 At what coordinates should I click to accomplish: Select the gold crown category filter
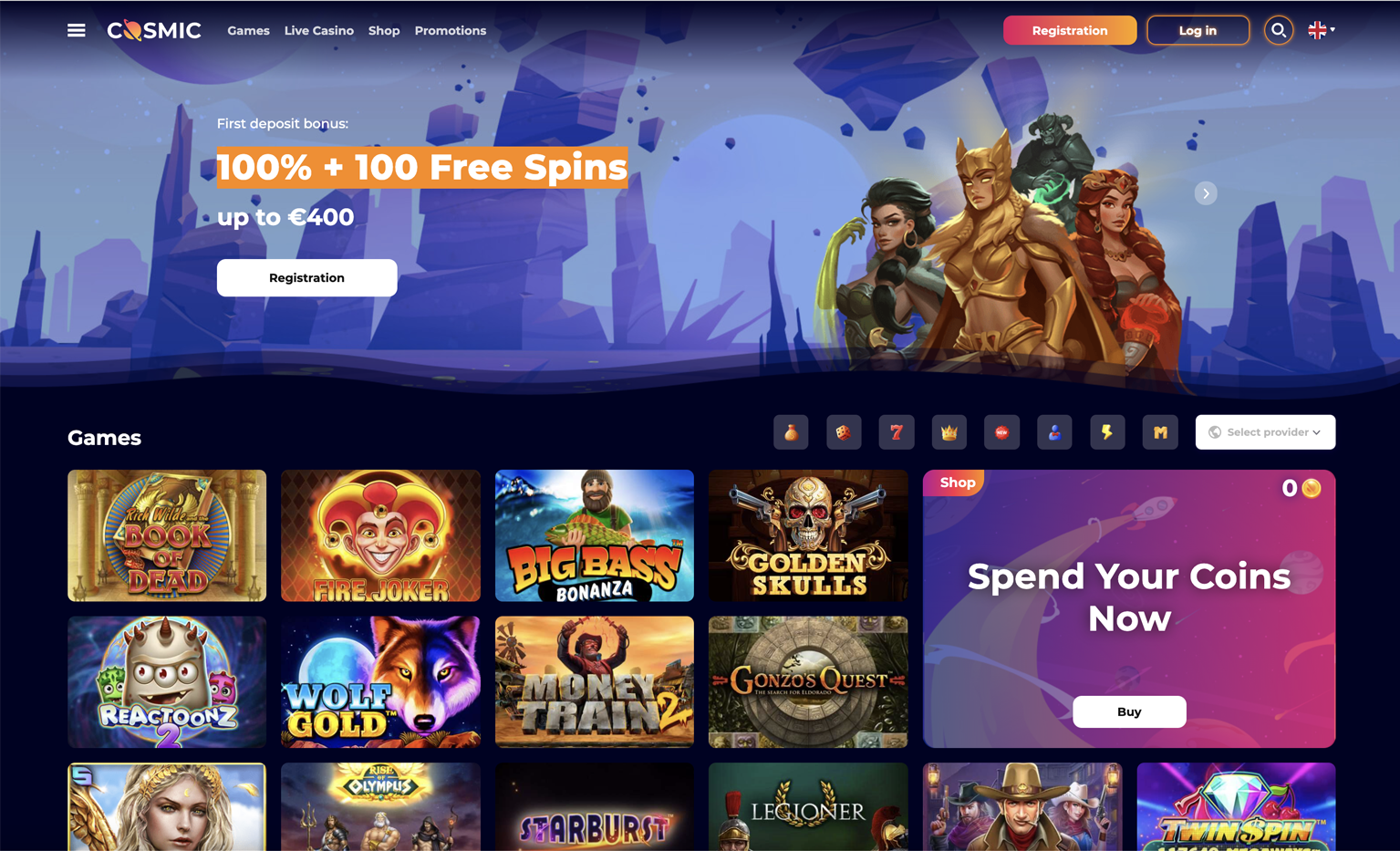949,432
